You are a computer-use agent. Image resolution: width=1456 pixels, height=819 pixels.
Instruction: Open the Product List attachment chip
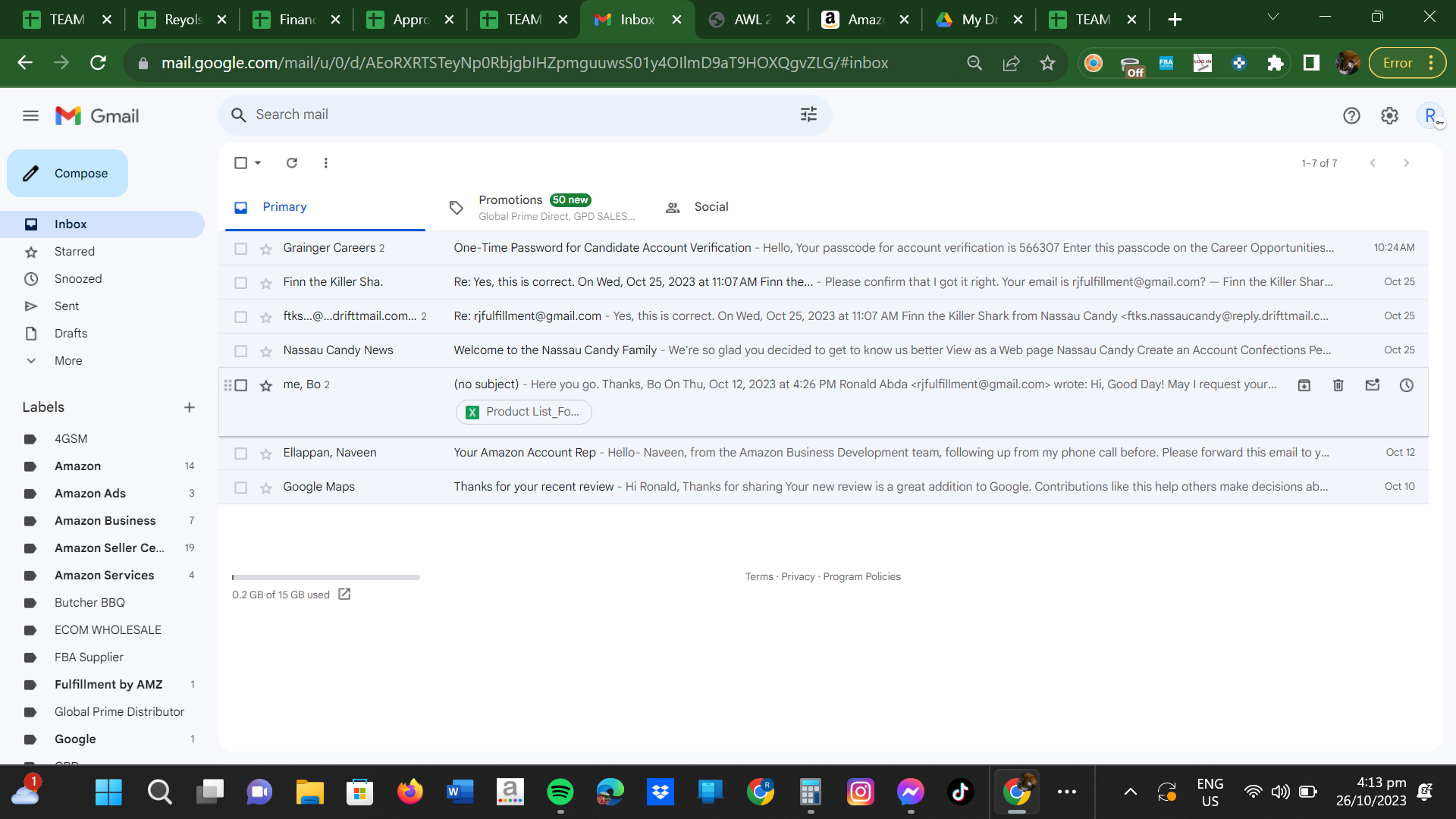click(x=524, y=412)
